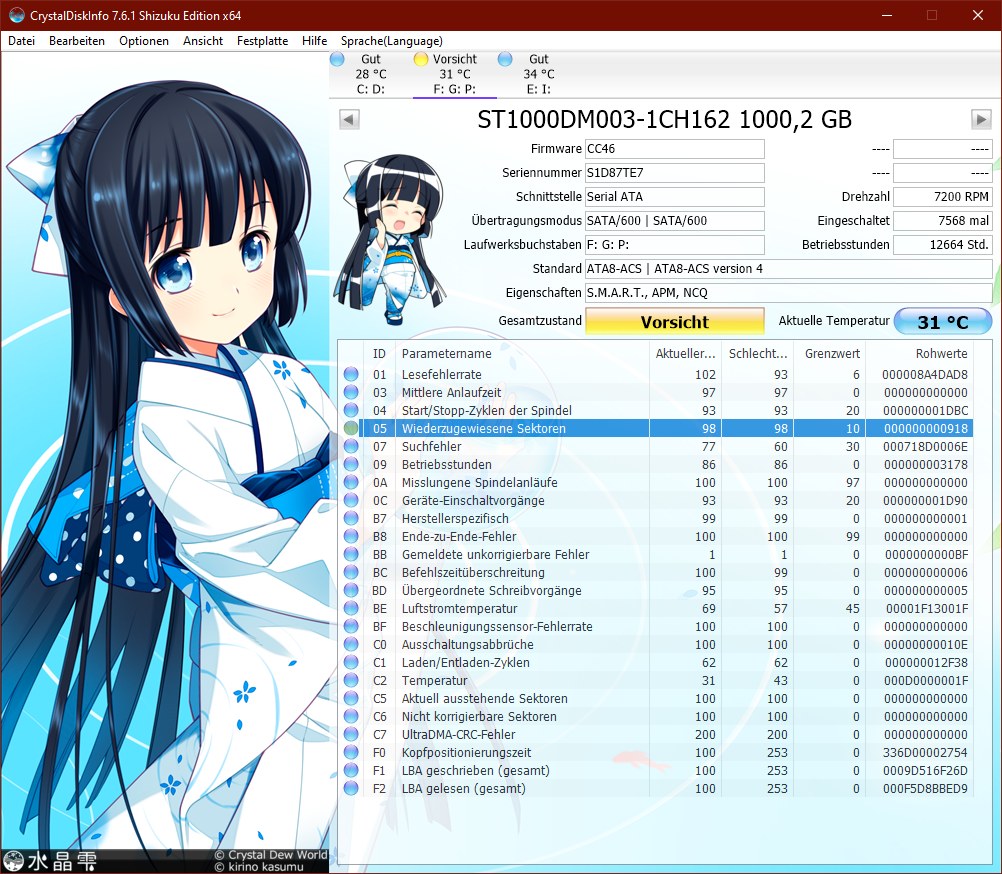Select the Aktuell ausstehende Sektoren row
The height and width of the screenshot is (874, 1002).
(656, 698)
